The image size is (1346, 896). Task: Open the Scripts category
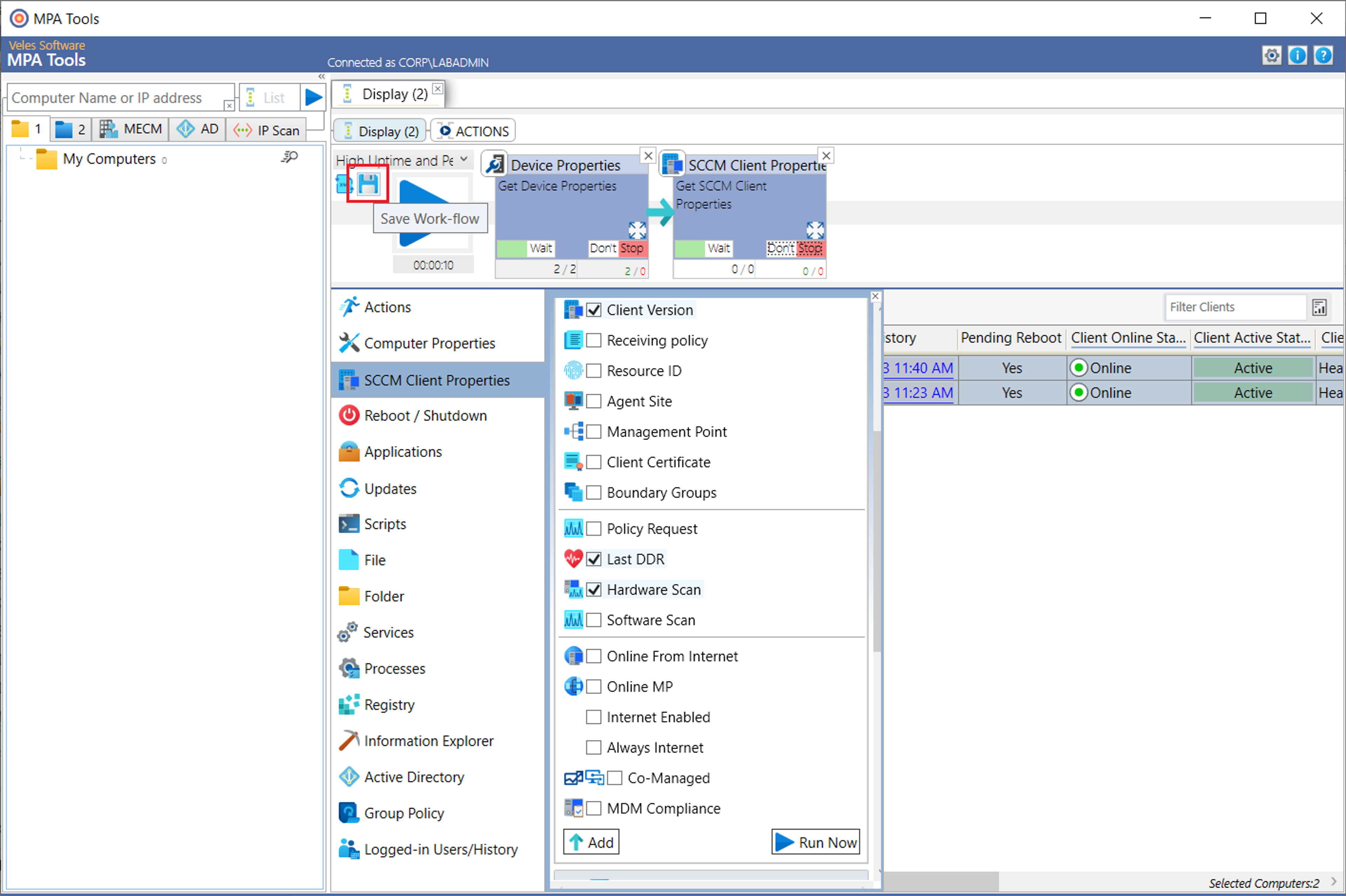(437, 524)
